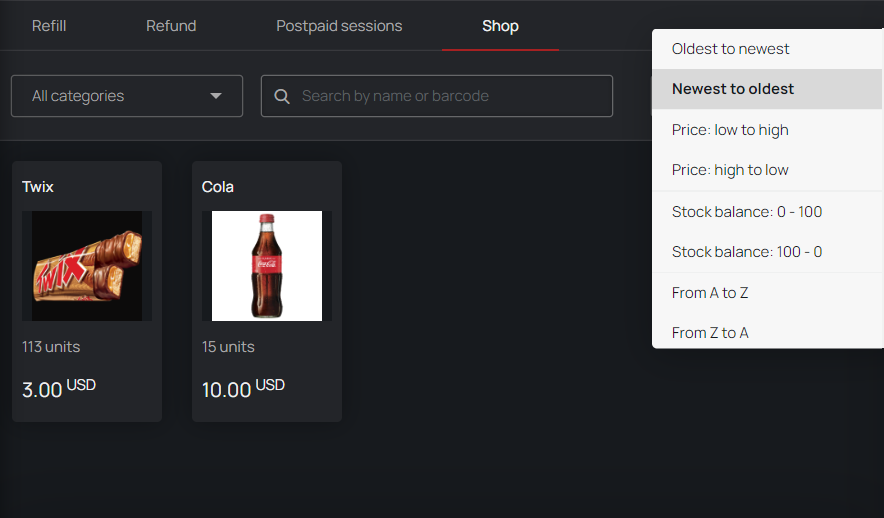Viewport: 884px width, 518px height.
Task: Sort by Oldest to newest
Action: (767, 49)
